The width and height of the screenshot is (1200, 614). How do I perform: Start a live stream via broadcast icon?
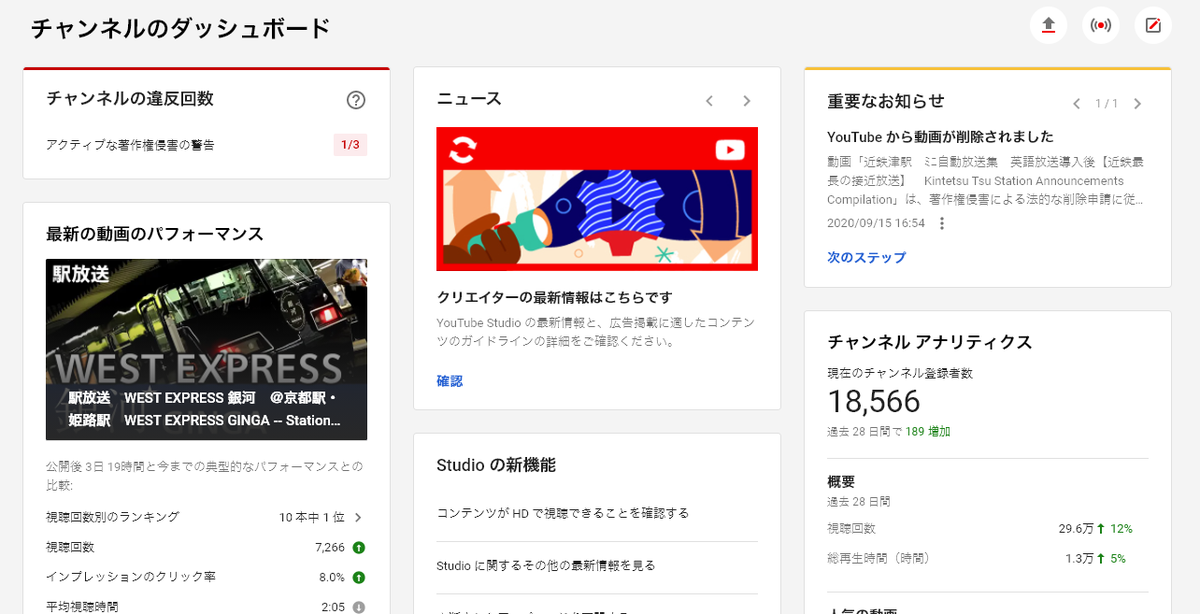point(1101,25)
